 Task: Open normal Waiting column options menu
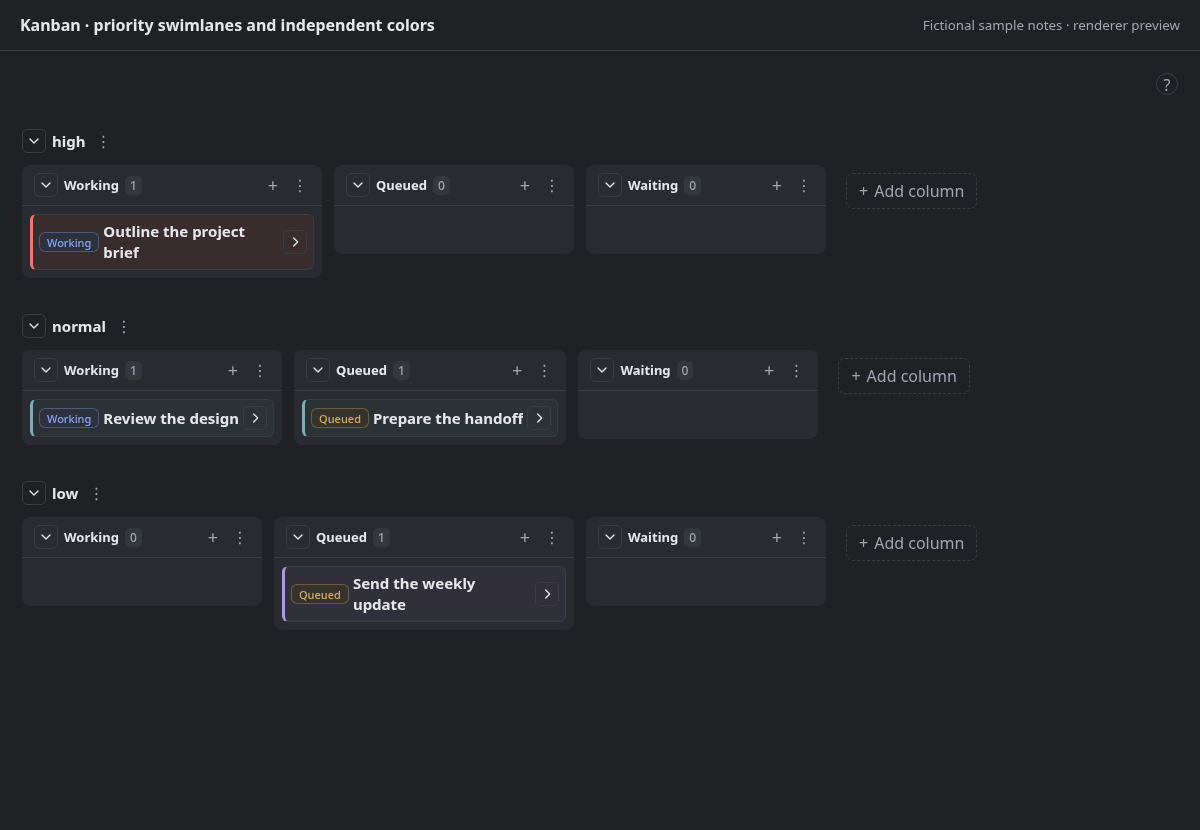tap(796, 370)
